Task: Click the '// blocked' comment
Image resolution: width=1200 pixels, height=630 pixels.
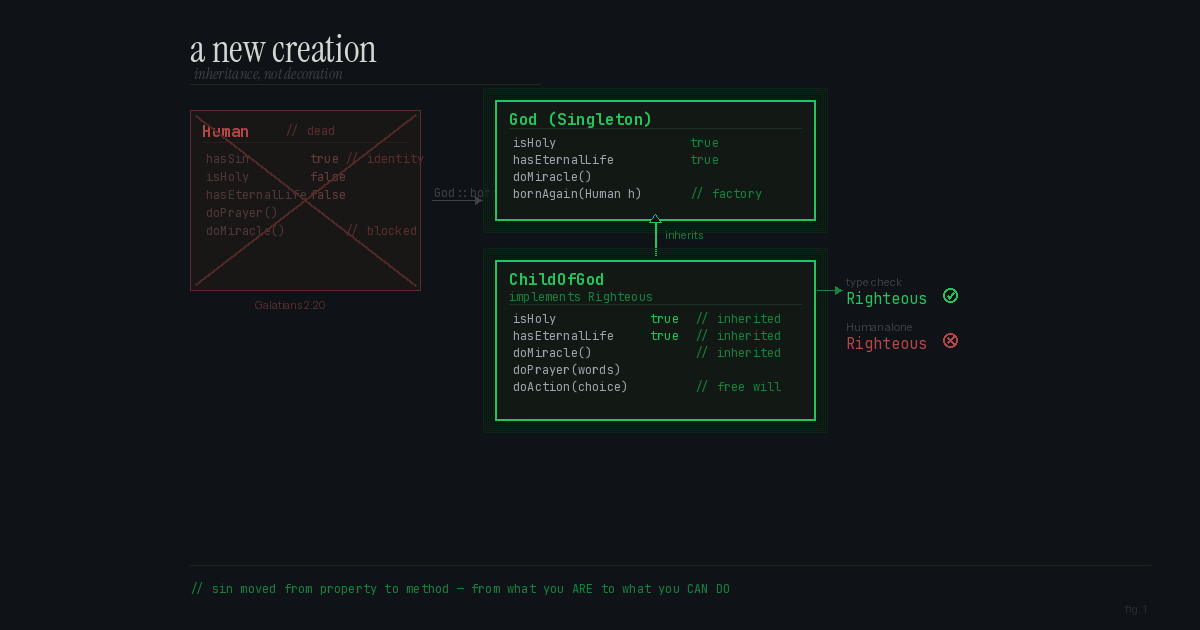Action: coord(381,231)
